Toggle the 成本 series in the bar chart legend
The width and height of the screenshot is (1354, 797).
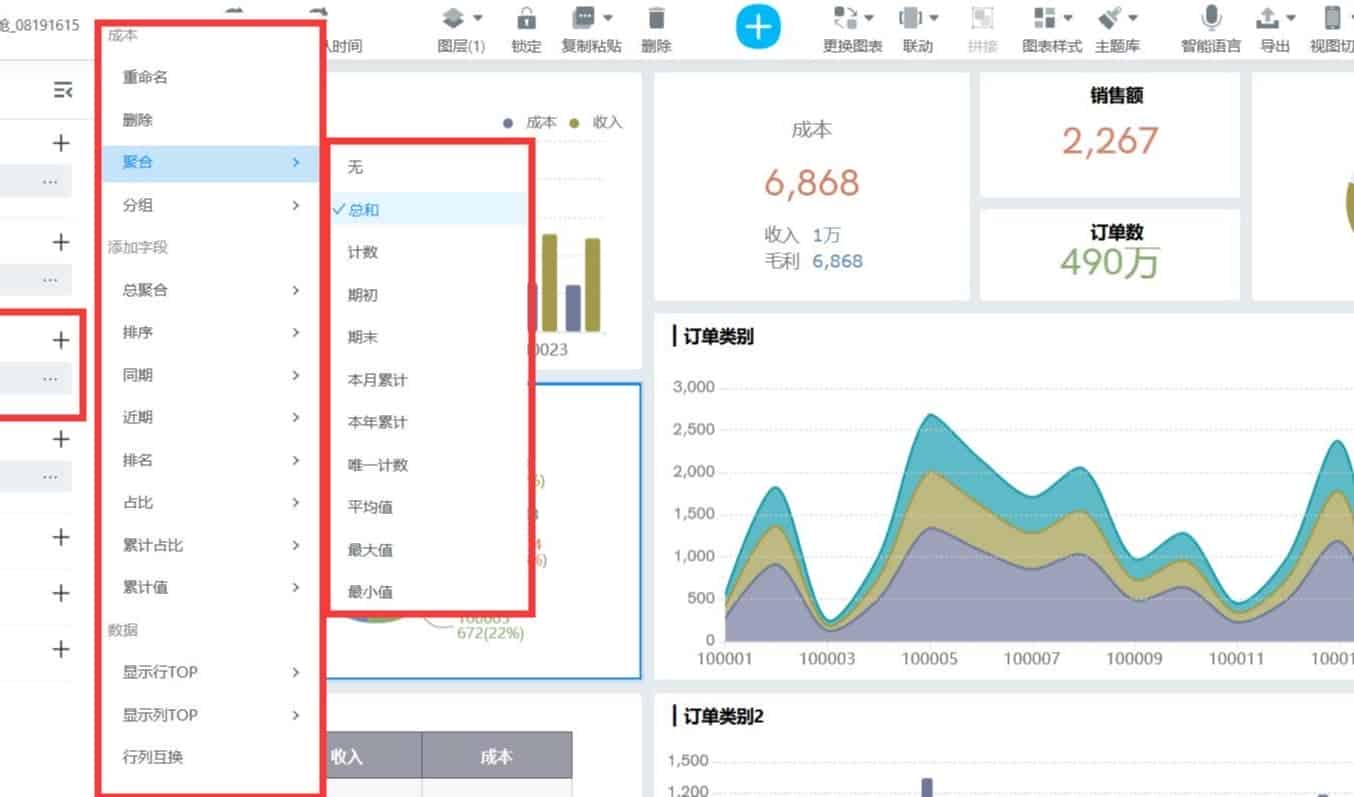529,122
